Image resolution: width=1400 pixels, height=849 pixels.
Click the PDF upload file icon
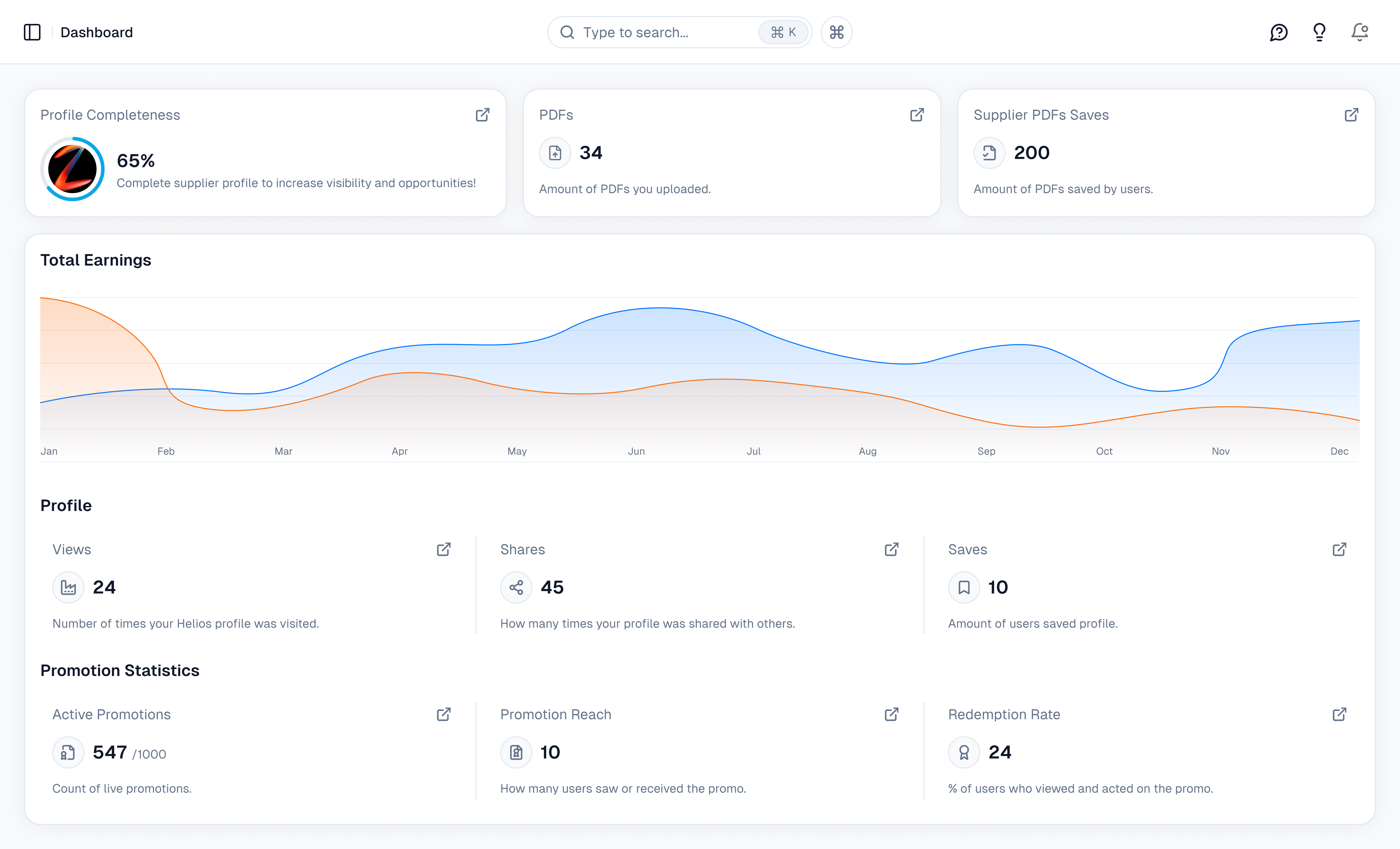click(555, 153)
